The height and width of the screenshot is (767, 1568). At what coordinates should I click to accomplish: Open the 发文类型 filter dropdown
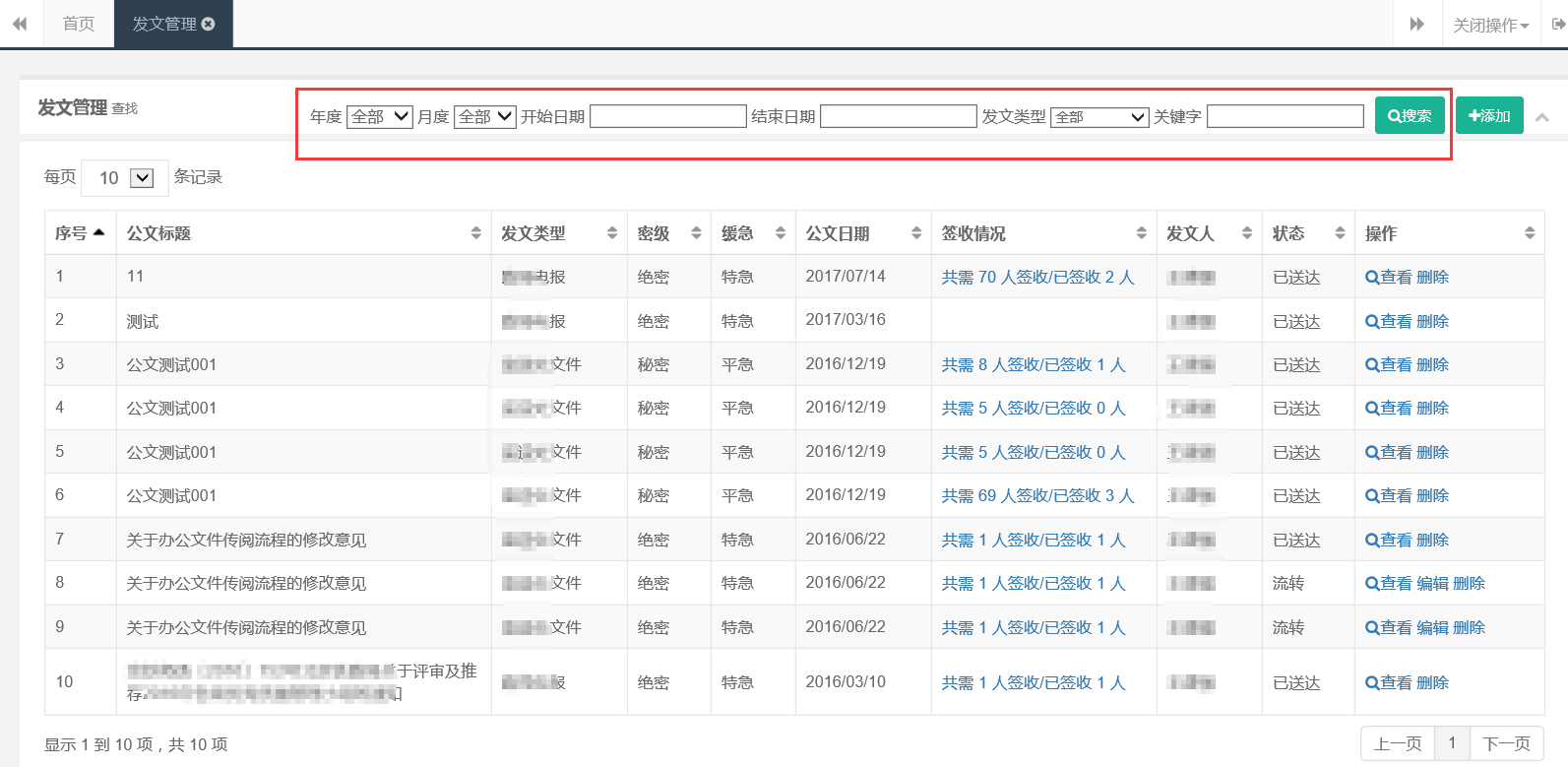(x=1099, y=117)
